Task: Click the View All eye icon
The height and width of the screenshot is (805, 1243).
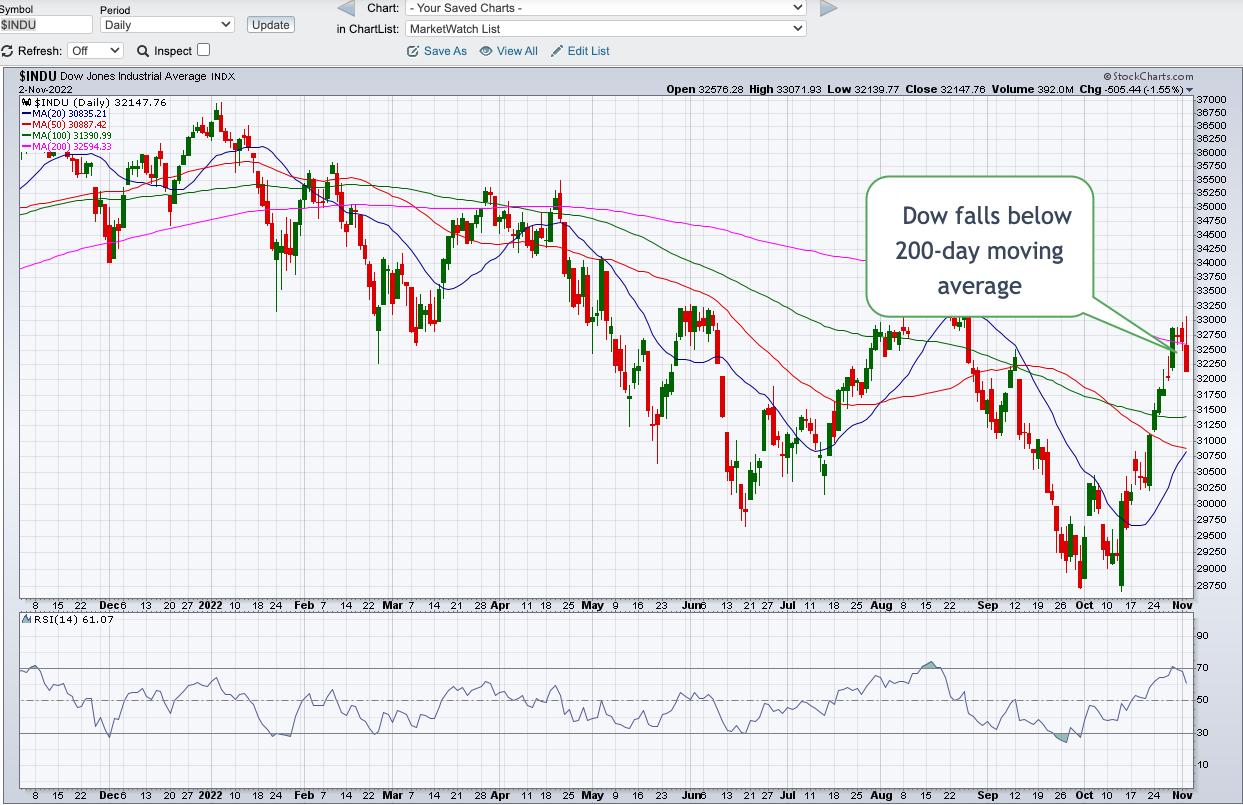Action: [x=486, y=51]
